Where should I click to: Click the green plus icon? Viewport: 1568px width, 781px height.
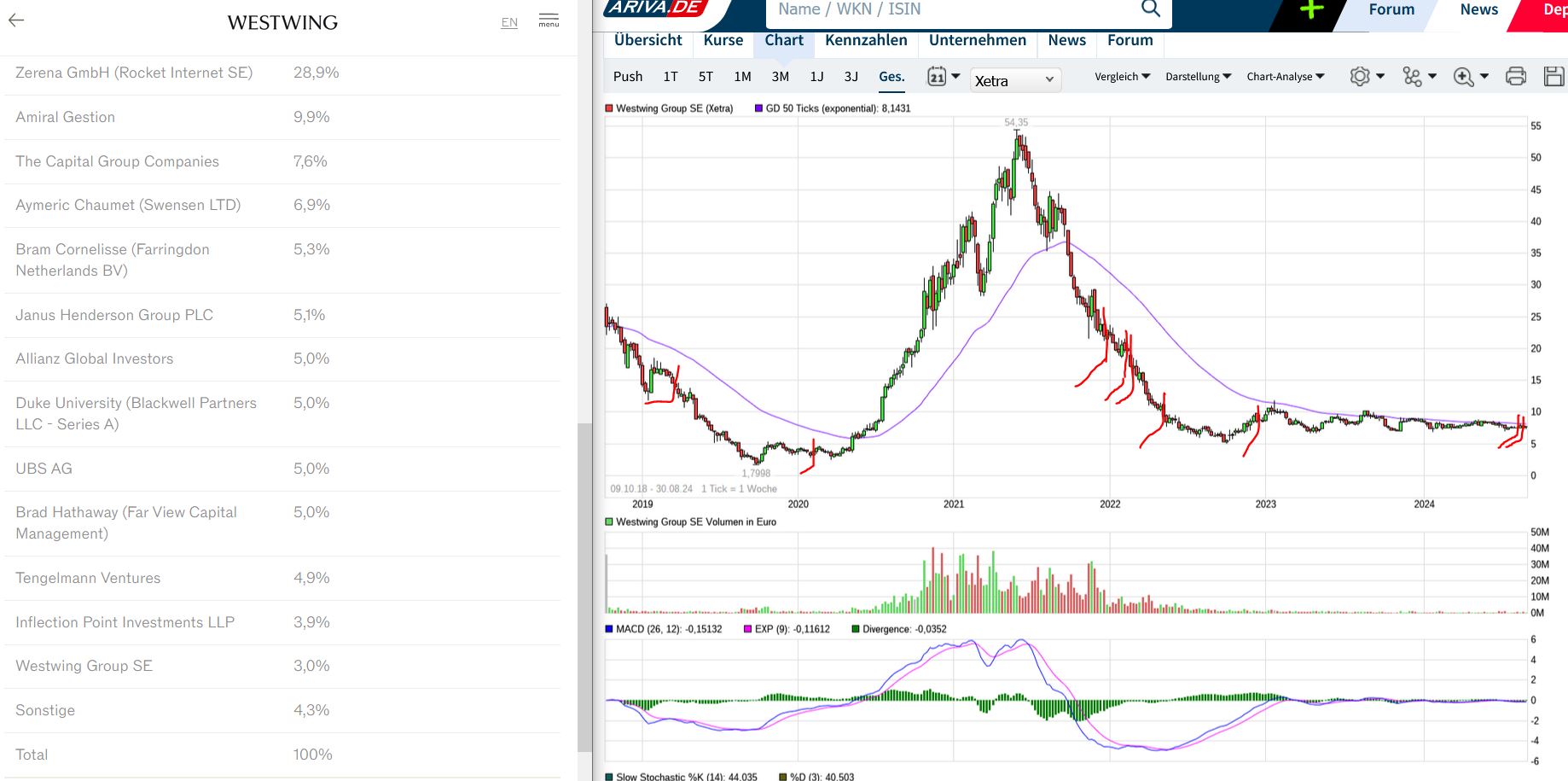pyautogui.click(x=1311, y=9)
